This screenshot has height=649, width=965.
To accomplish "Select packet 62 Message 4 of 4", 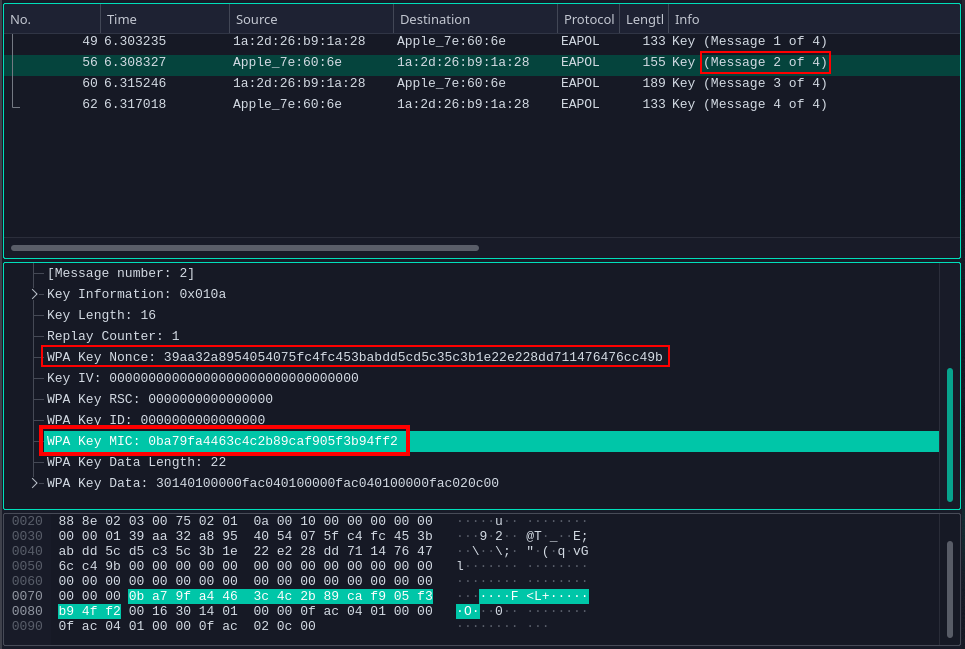I will (x=482, y=104).
